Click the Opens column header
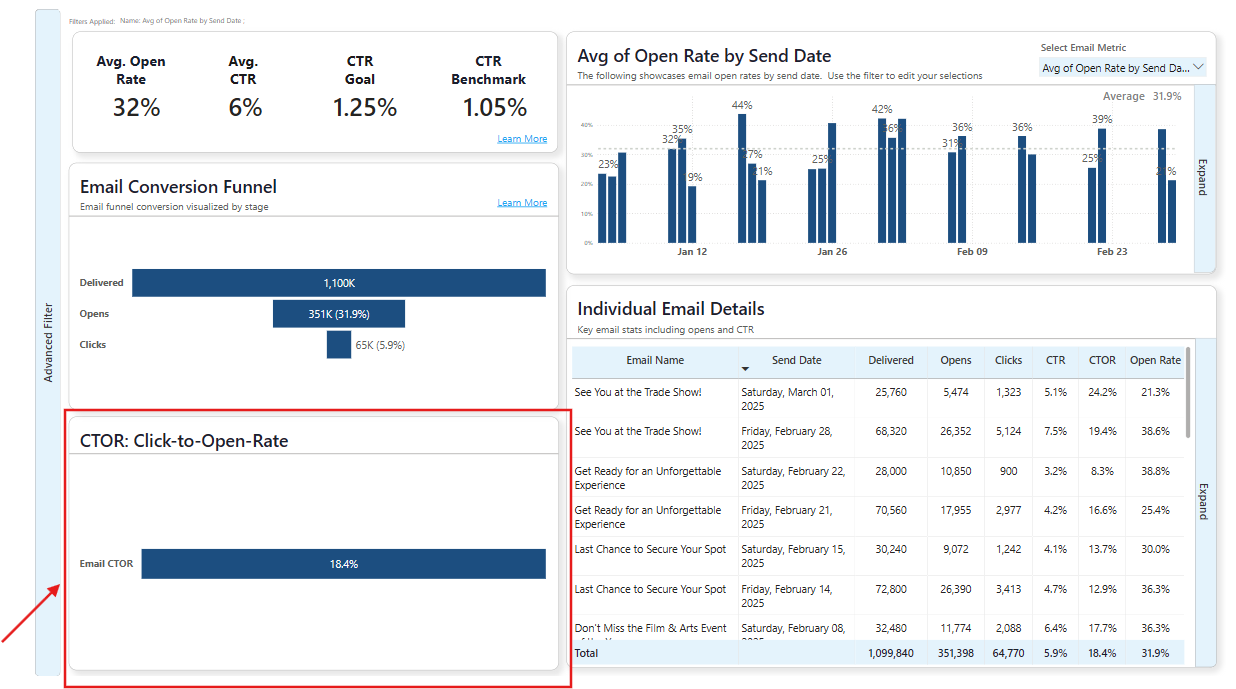 pos(956,360)
